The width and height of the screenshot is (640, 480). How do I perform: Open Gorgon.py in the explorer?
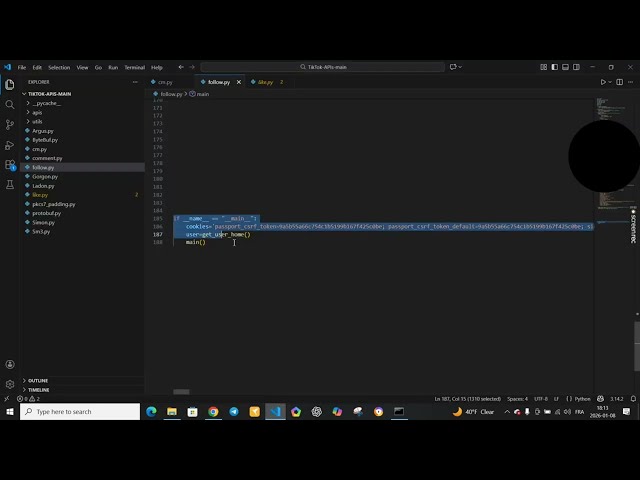[x=45, y=177]
